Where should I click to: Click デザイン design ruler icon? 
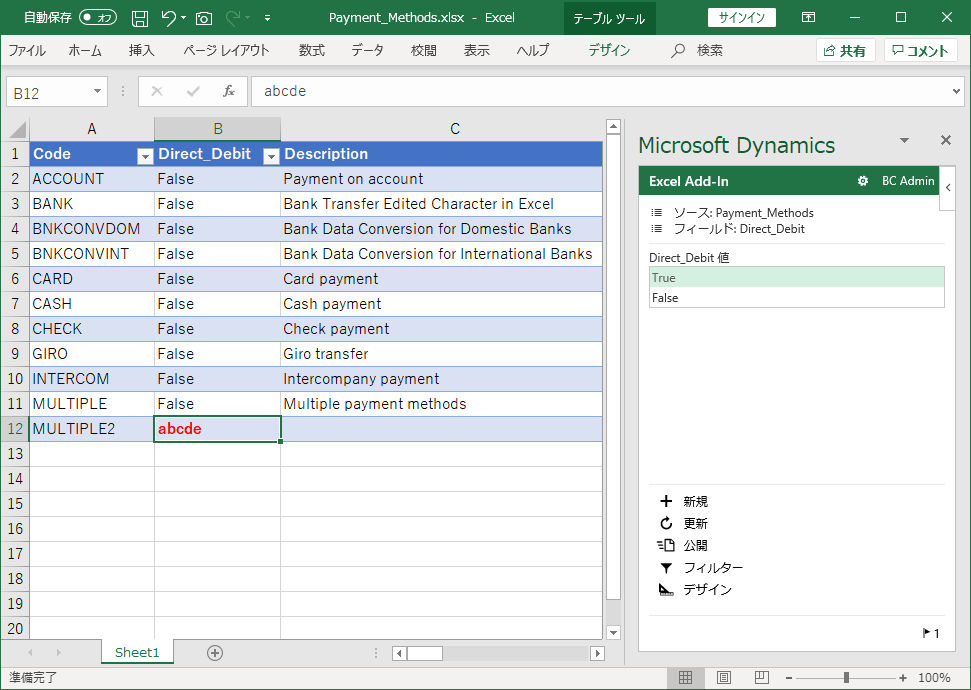point(666,589)
